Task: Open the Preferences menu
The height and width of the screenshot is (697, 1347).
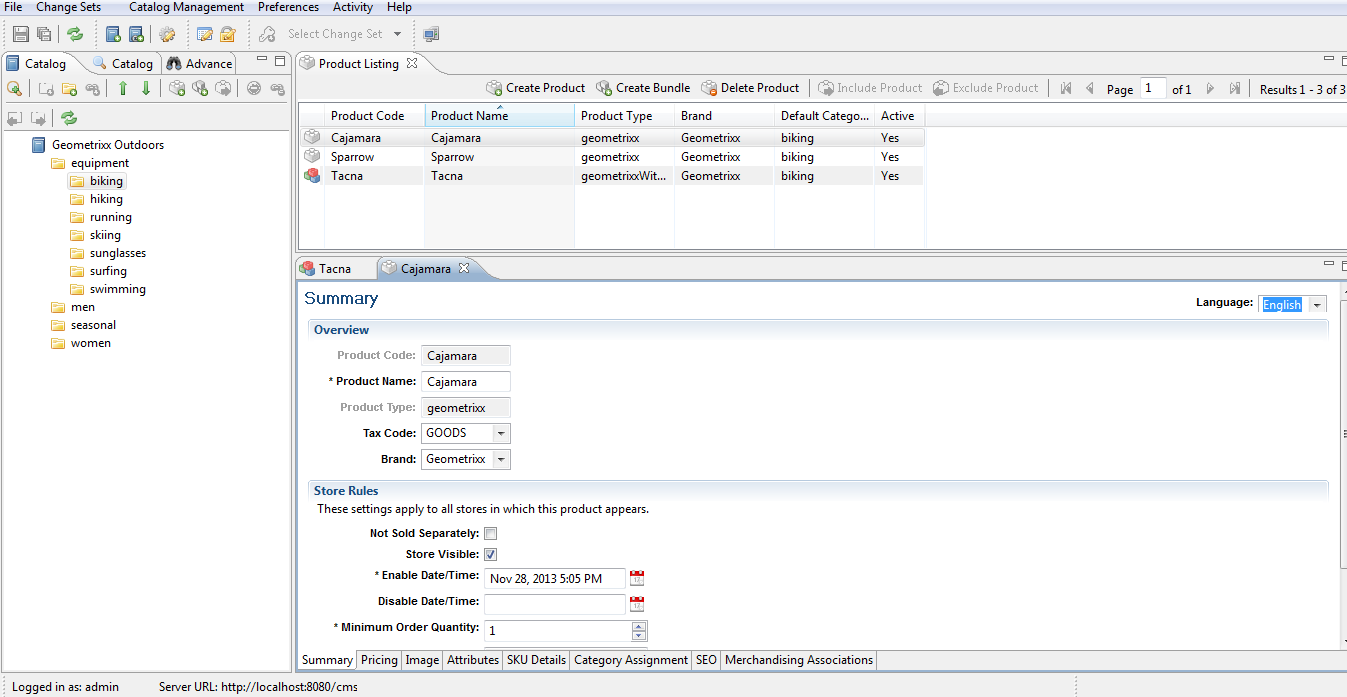Action: (x=288, y=7)
